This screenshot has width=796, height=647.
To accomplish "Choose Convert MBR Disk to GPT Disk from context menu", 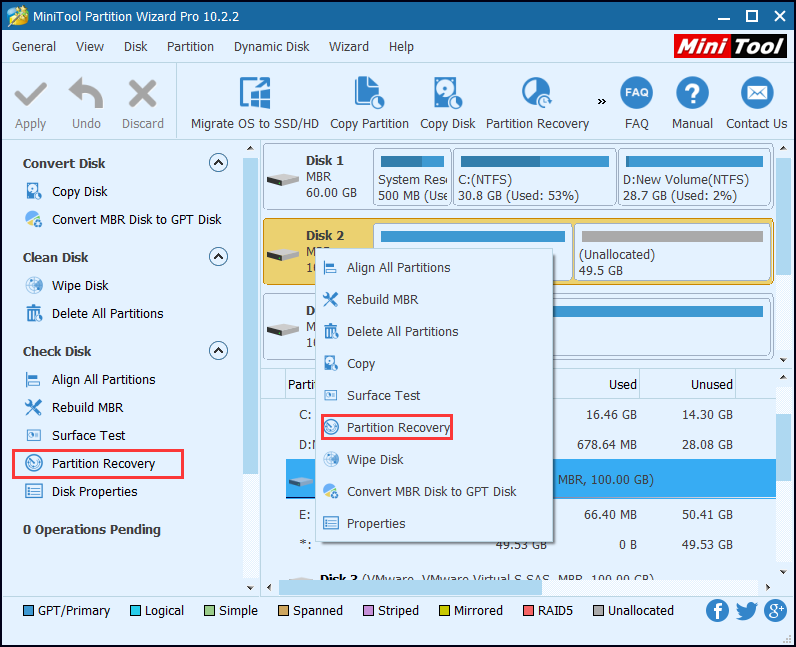I will click(x=434, y=492).
